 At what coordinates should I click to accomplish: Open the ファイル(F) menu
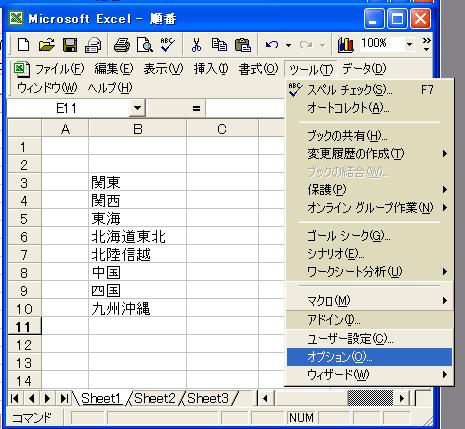coord(59,69)
